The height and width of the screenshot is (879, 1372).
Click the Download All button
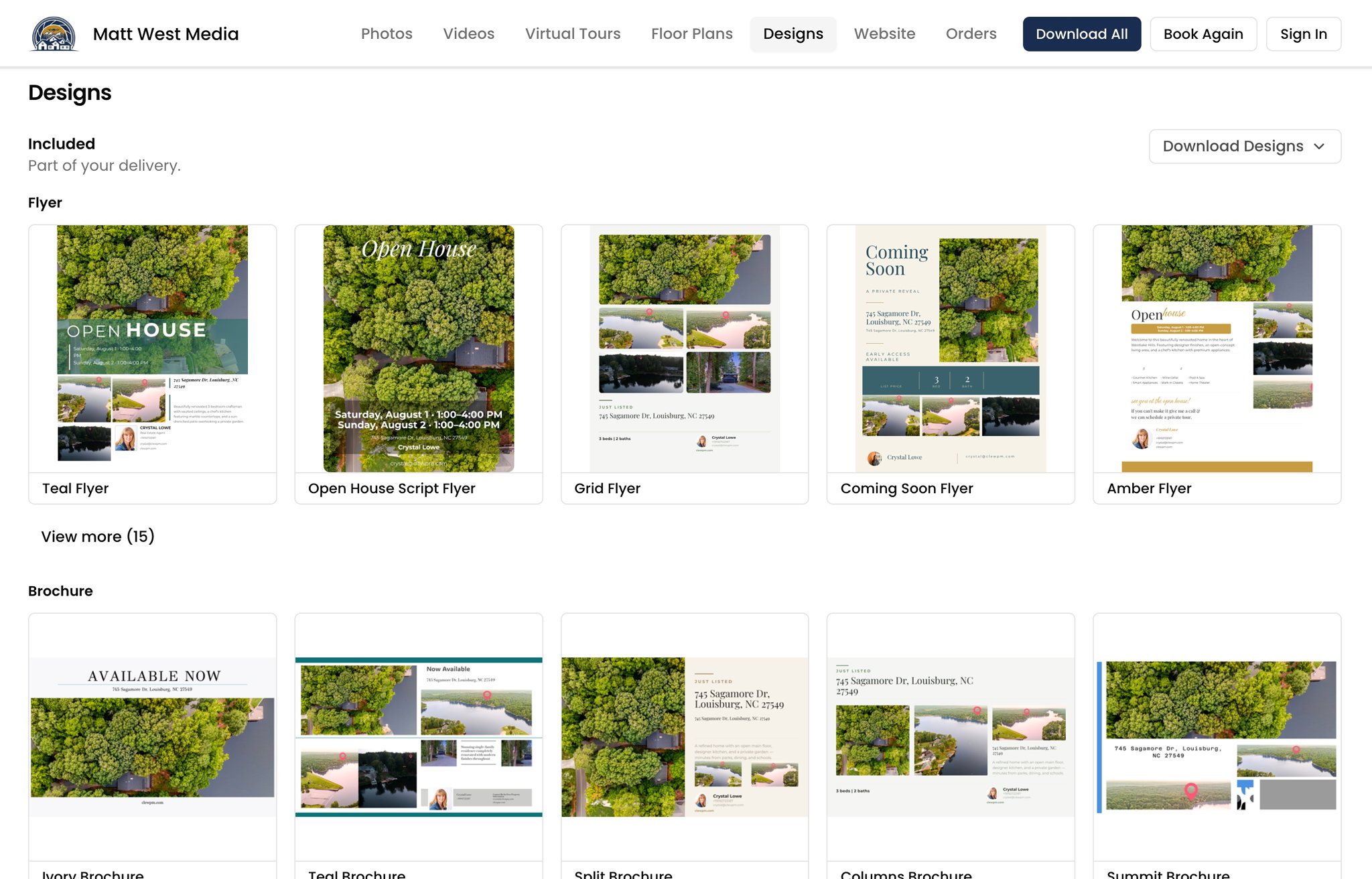click(x=1082, y=34)
